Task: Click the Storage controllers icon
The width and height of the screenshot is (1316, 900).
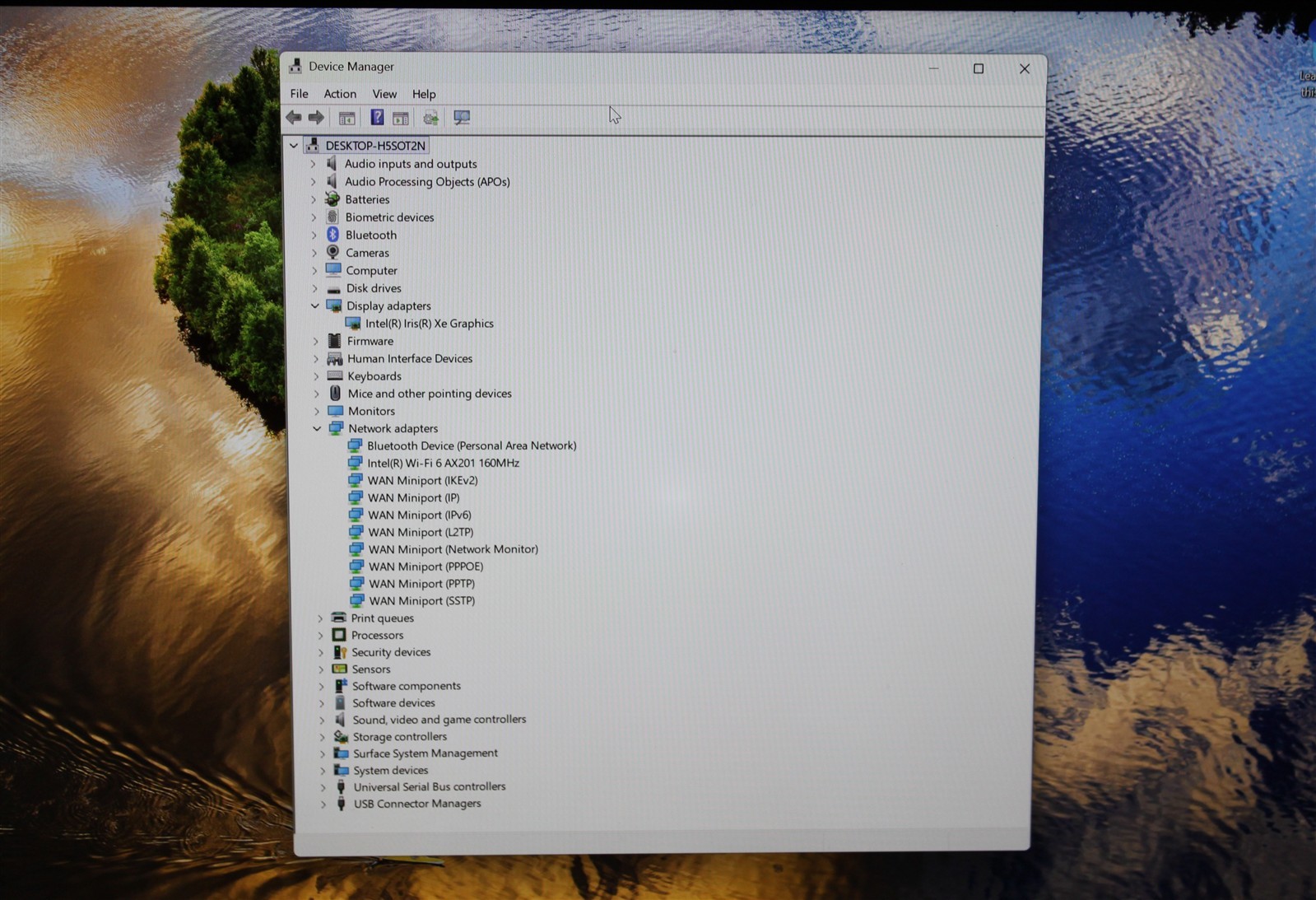Action: (x=341, y=736)
